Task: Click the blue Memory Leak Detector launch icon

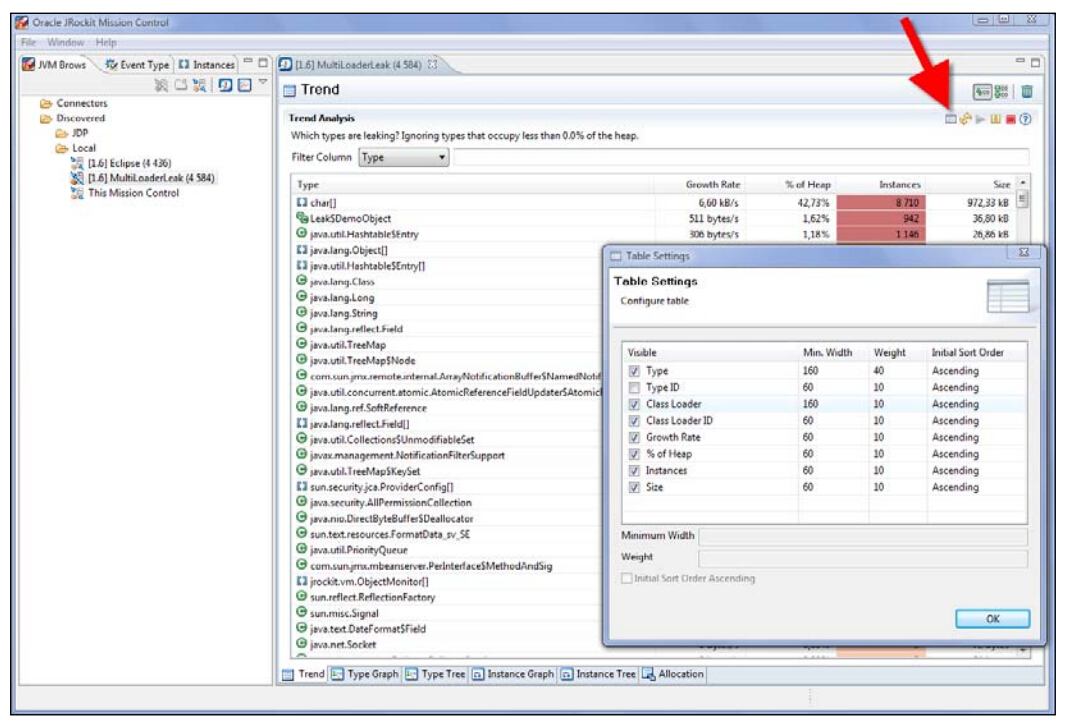Action: tap(225, 85)
